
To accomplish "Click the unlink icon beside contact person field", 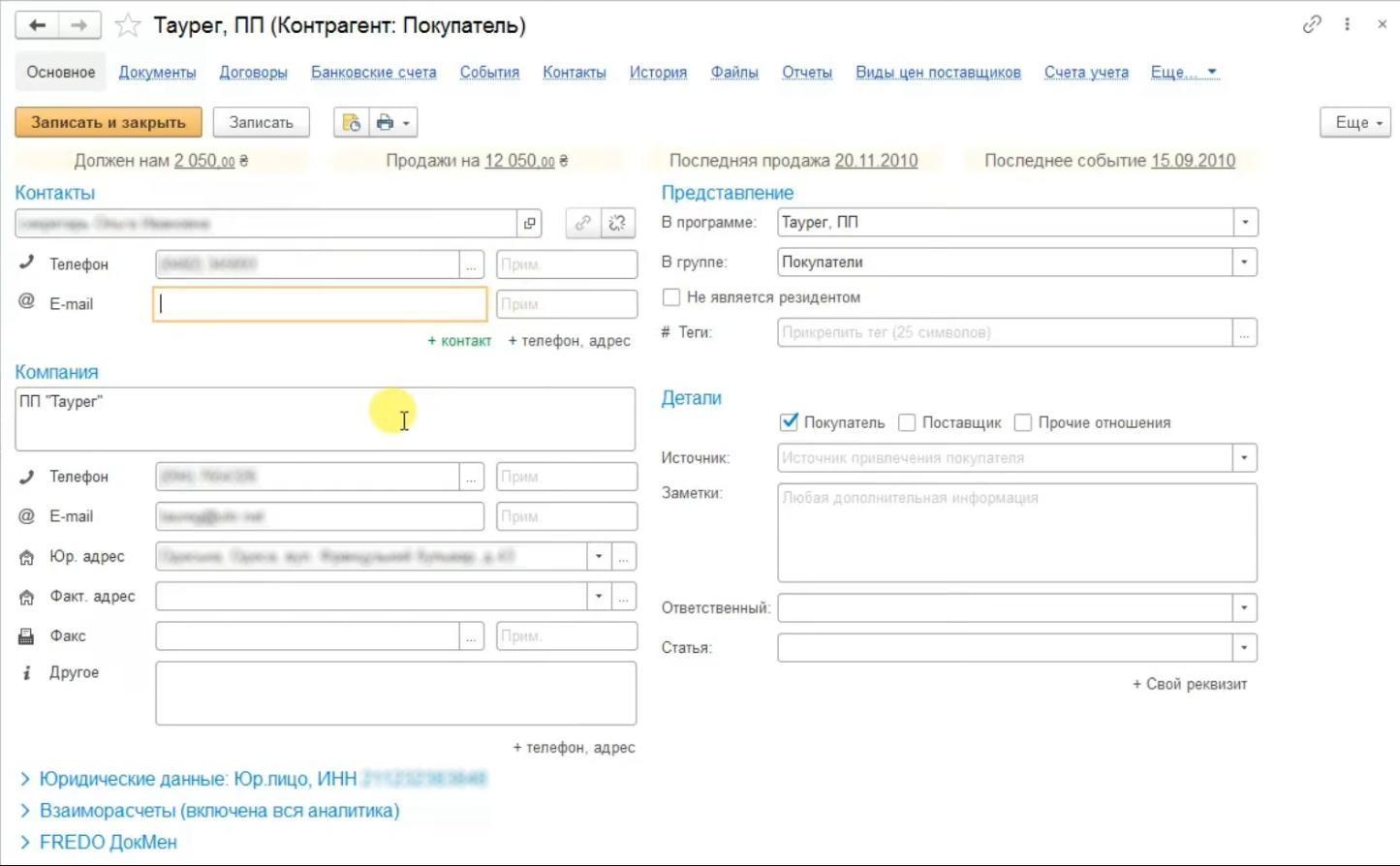I will 617,224.
